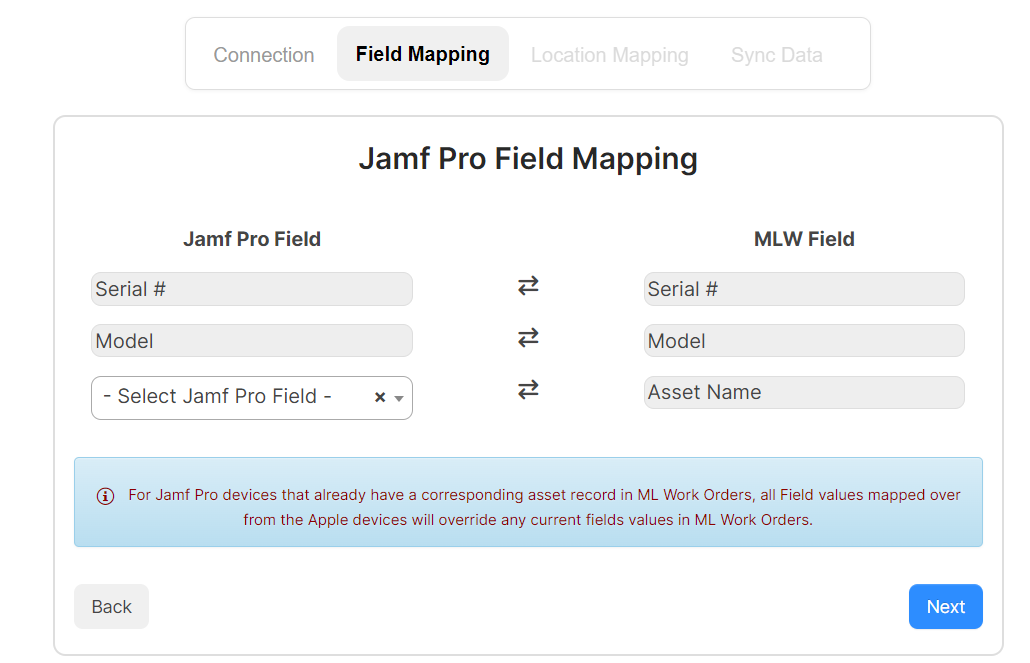Click the swap arrows icon beside Asset Name
The image size is (1030, 663).
(x=528, y=390)
